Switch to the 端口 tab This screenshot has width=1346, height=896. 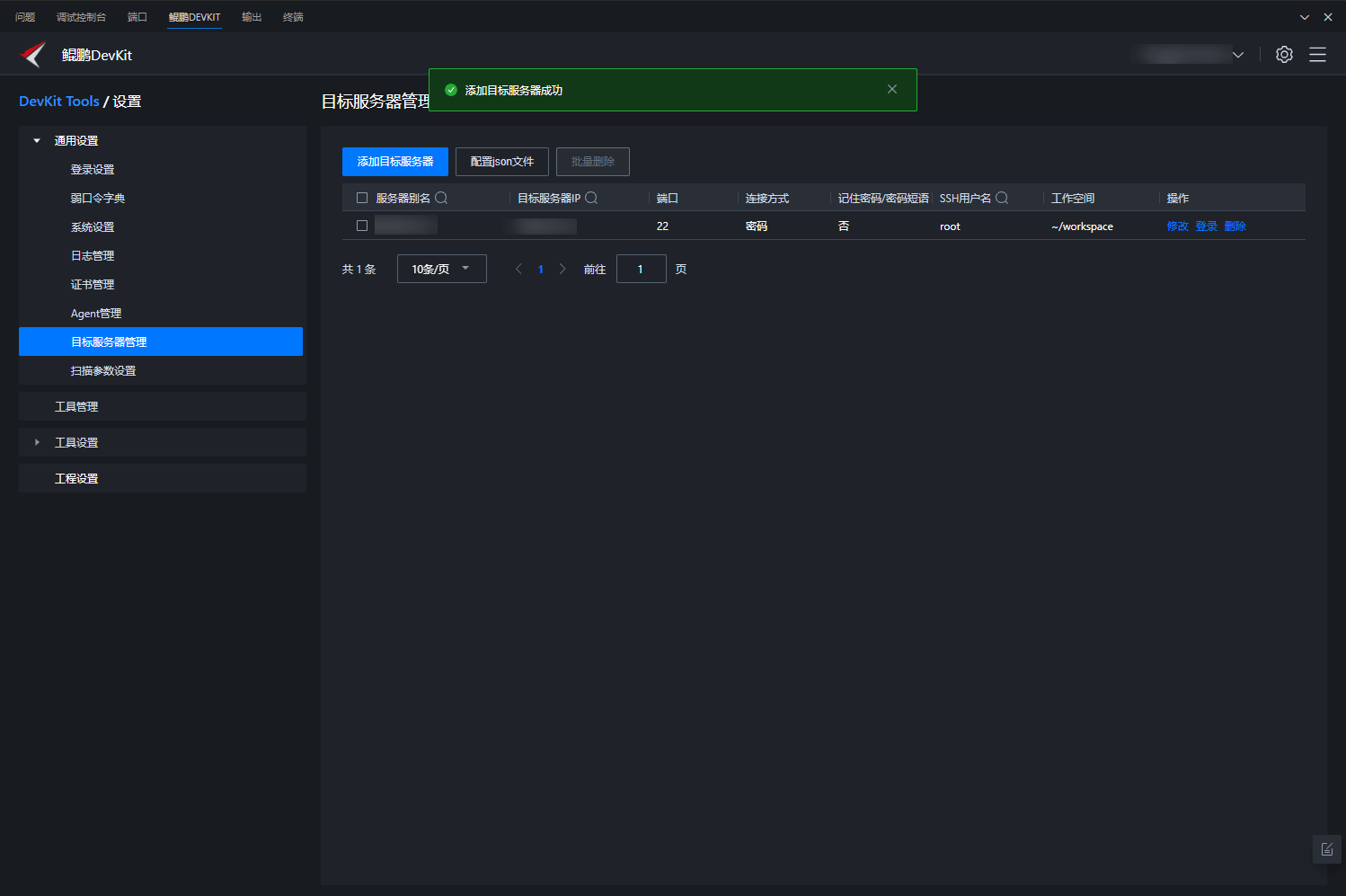click(137, 17)
